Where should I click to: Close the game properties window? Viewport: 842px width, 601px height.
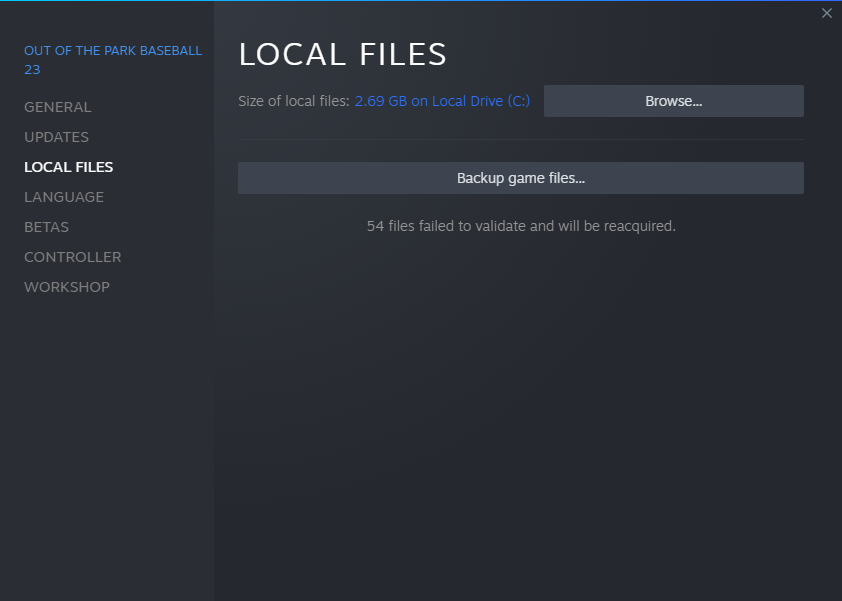[827, 13]
